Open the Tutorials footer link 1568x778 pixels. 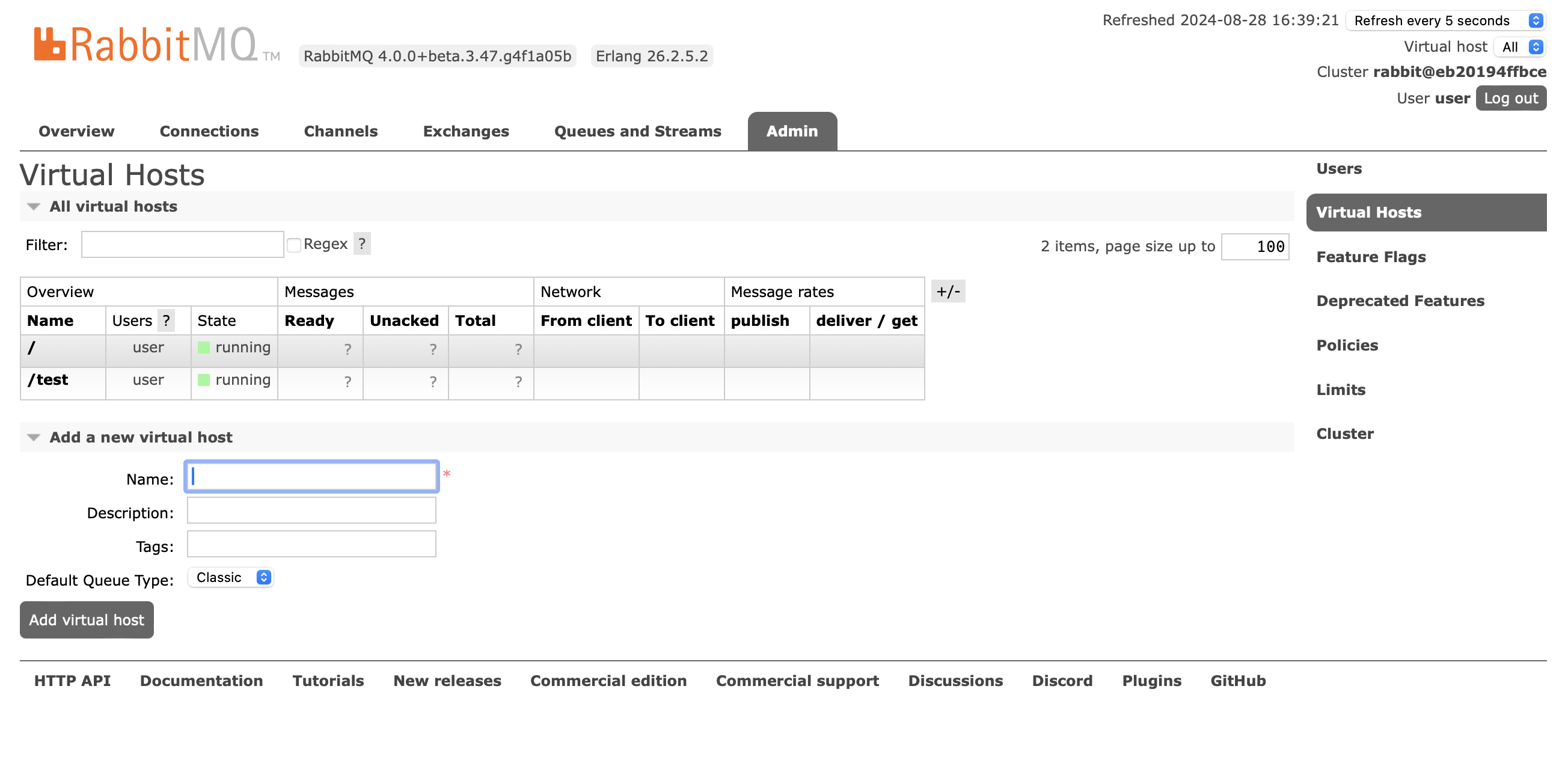click(x=328, y=681)
